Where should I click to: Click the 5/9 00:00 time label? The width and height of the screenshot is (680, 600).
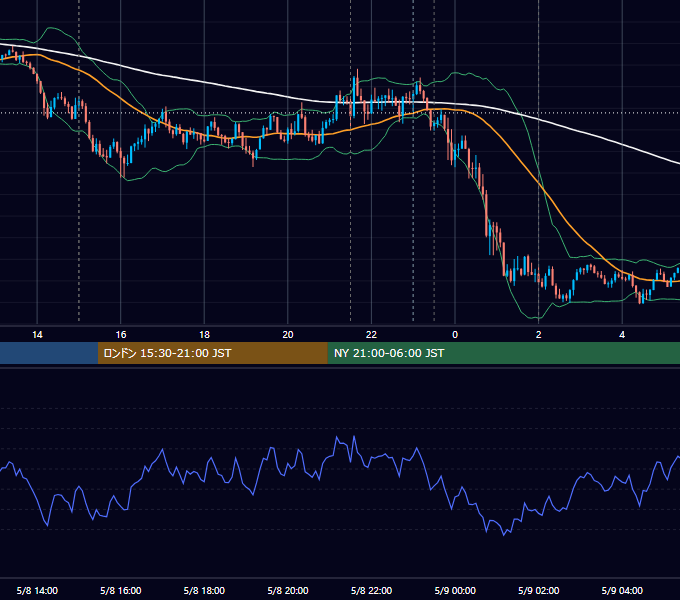point(455,590)
